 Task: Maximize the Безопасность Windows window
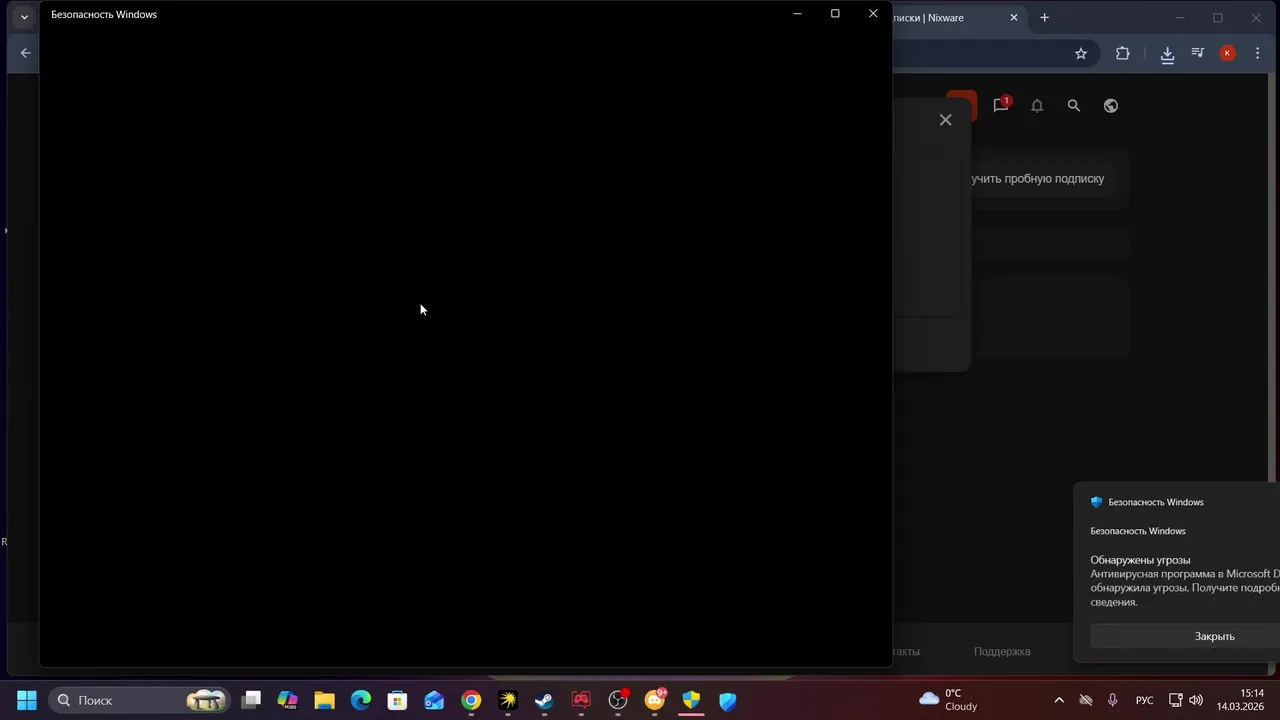835,14
